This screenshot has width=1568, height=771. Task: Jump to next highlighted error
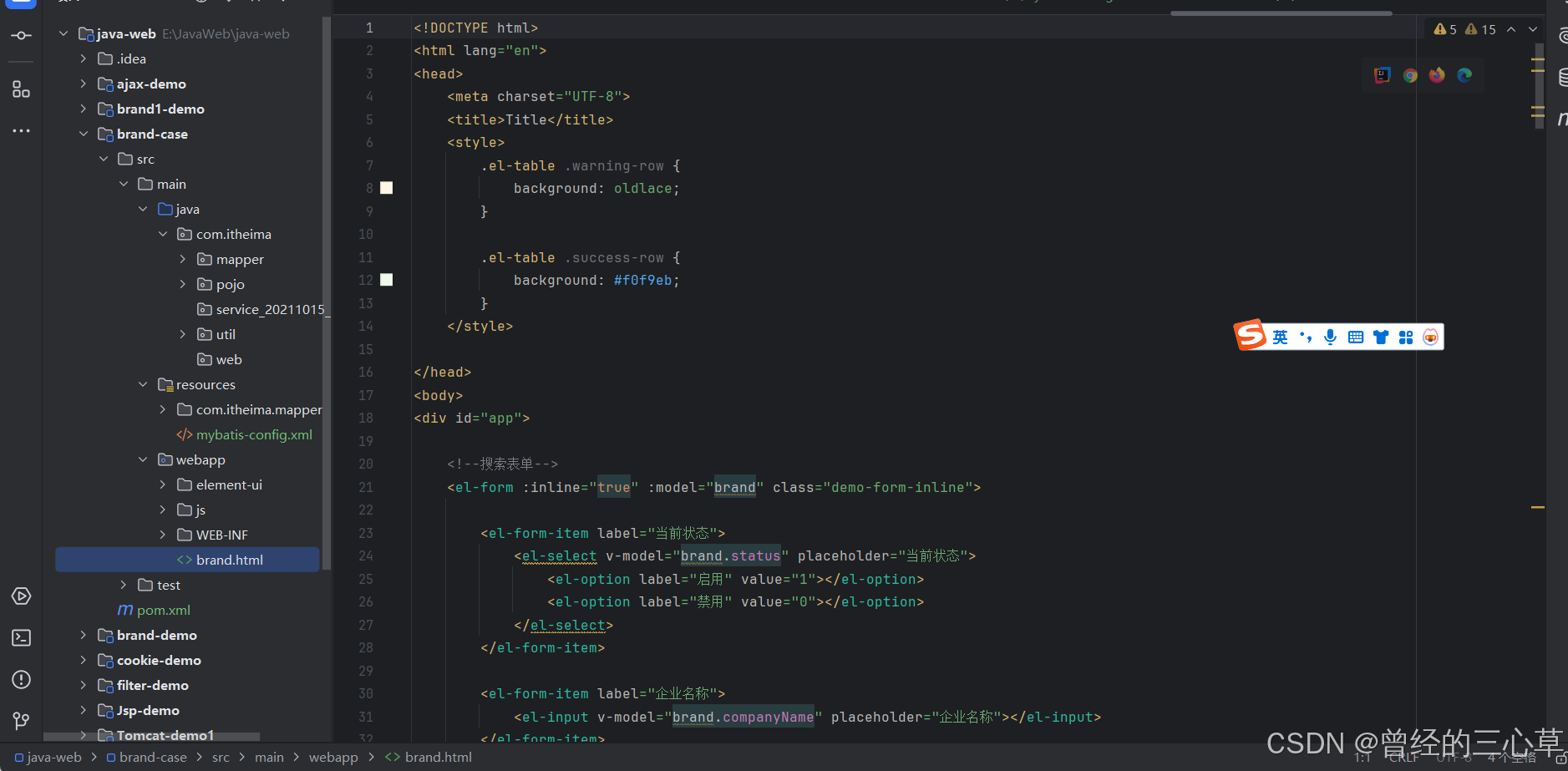click(x=1533, y=29)
